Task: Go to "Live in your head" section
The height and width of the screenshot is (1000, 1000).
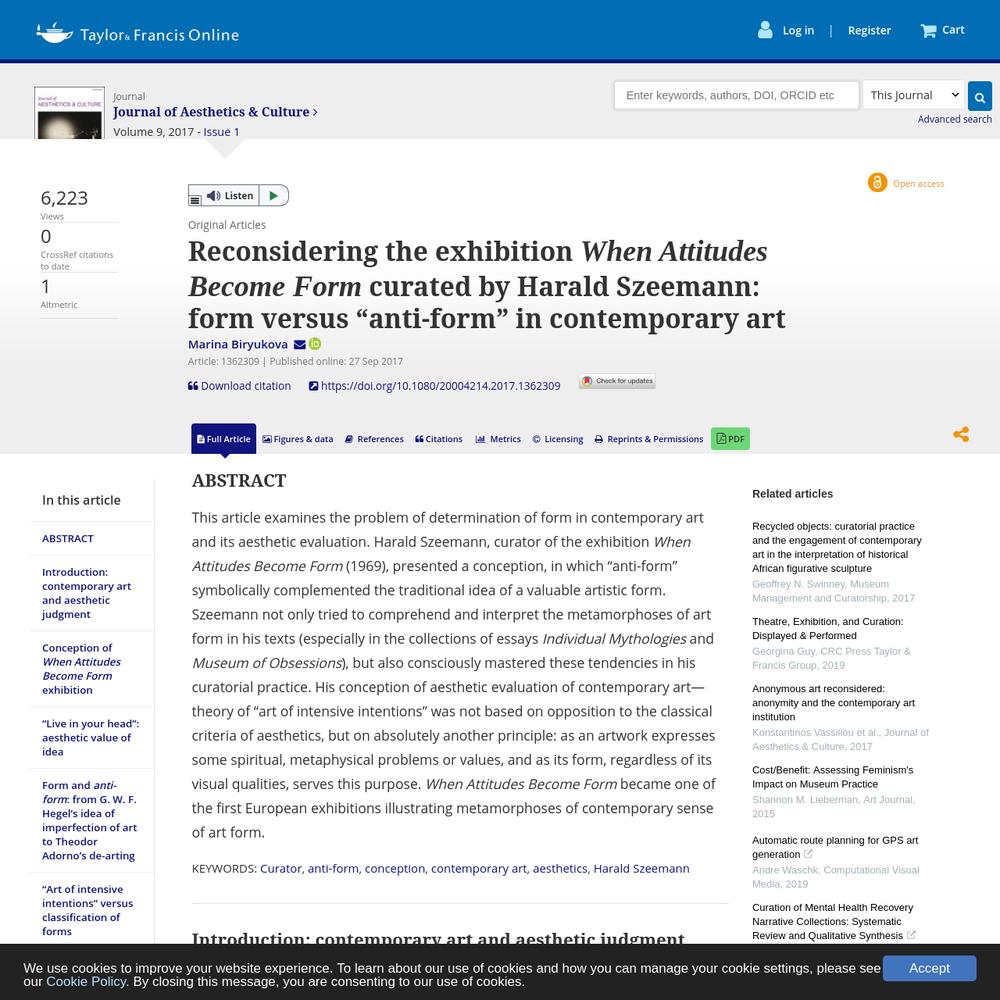Action: coord(91,738)
